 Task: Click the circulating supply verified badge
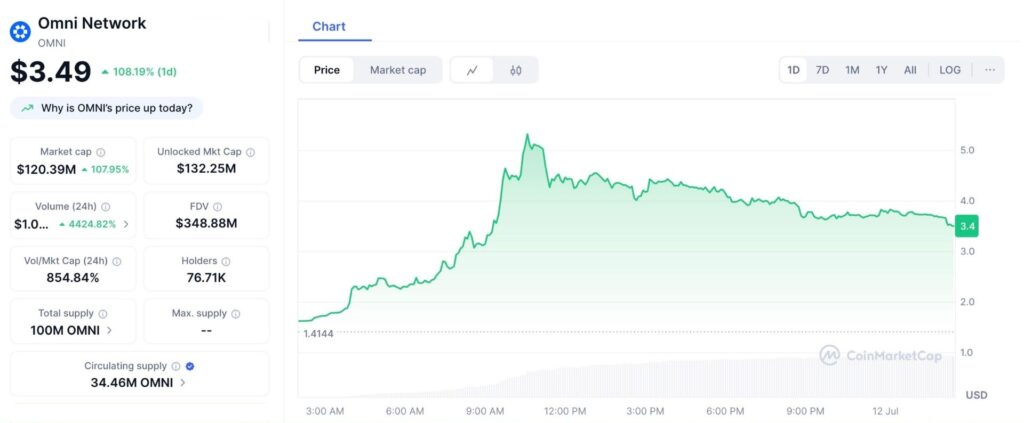pyautogui.click(x=190, y=366)
